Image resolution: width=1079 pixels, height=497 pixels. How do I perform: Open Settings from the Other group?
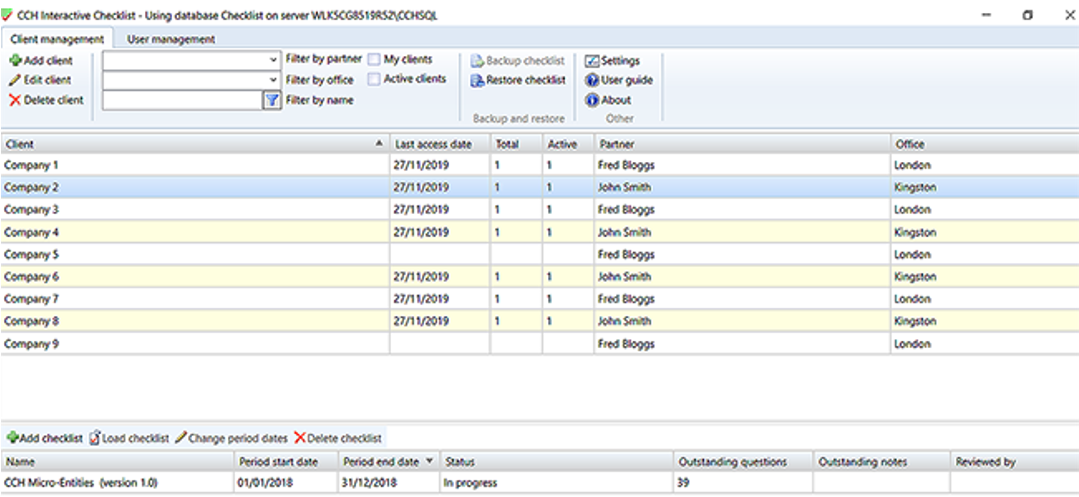pyautogui.click(x=612, y=61)
